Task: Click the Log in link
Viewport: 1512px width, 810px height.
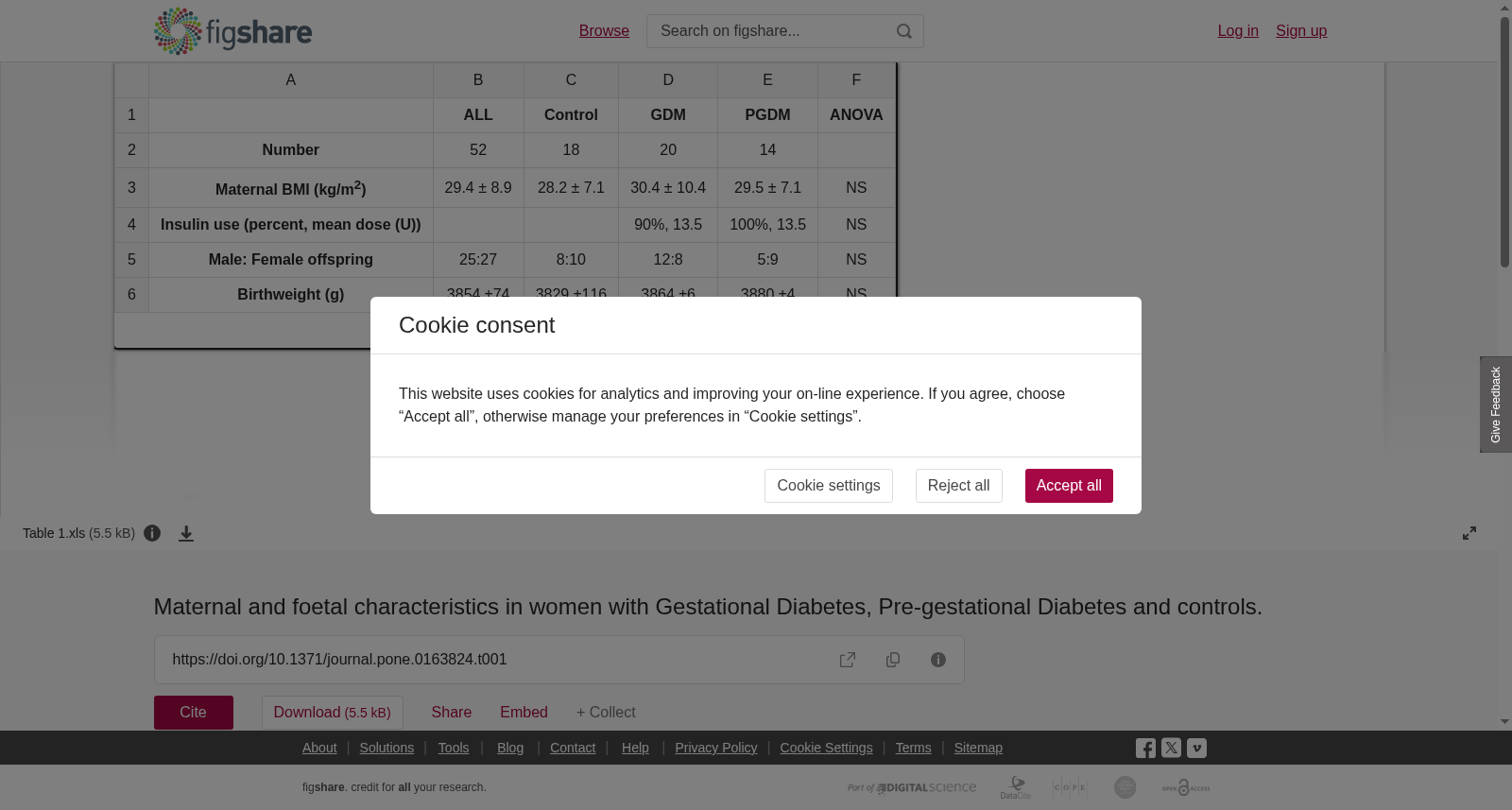Action: click(1238, 31)
